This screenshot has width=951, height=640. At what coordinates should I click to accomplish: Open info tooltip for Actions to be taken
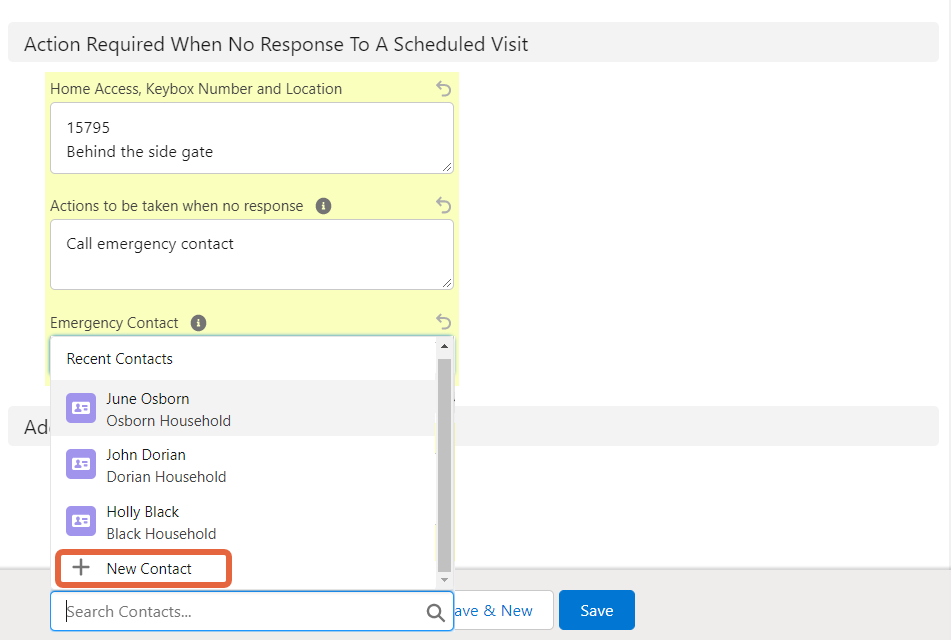coord(323,206)
